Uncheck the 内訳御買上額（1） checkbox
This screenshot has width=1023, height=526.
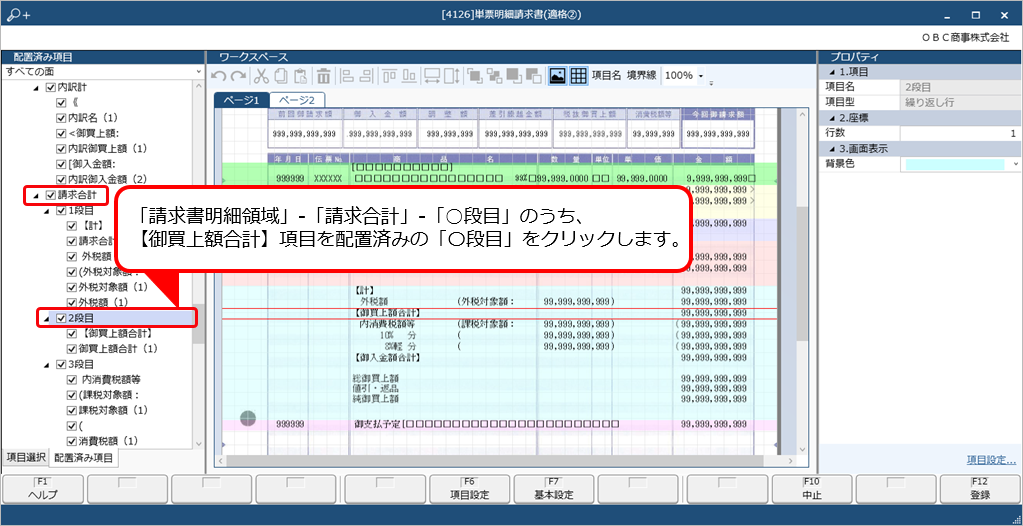61,149
